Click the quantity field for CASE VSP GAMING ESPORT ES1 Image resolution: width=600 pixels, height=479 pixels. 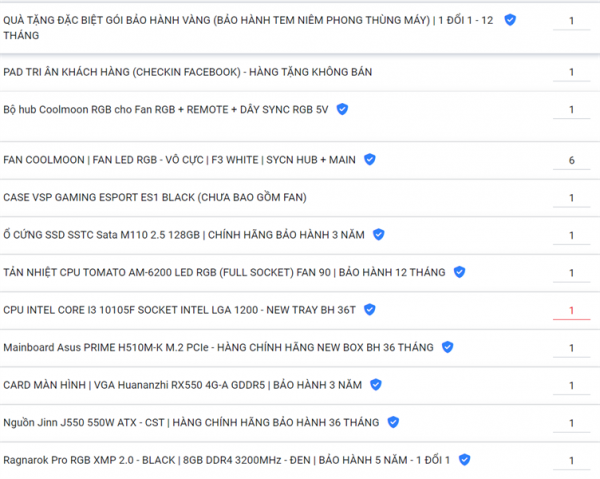point(571,198)
